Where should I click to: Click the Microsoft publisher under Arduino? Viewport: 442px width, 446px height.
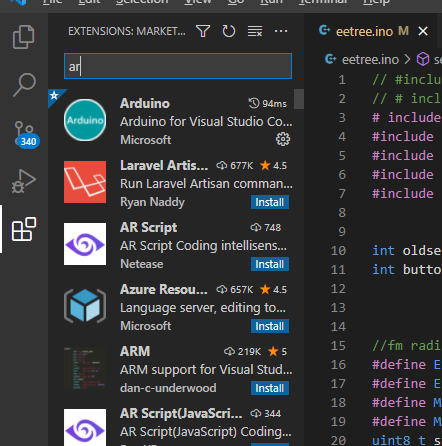point(146,140)
